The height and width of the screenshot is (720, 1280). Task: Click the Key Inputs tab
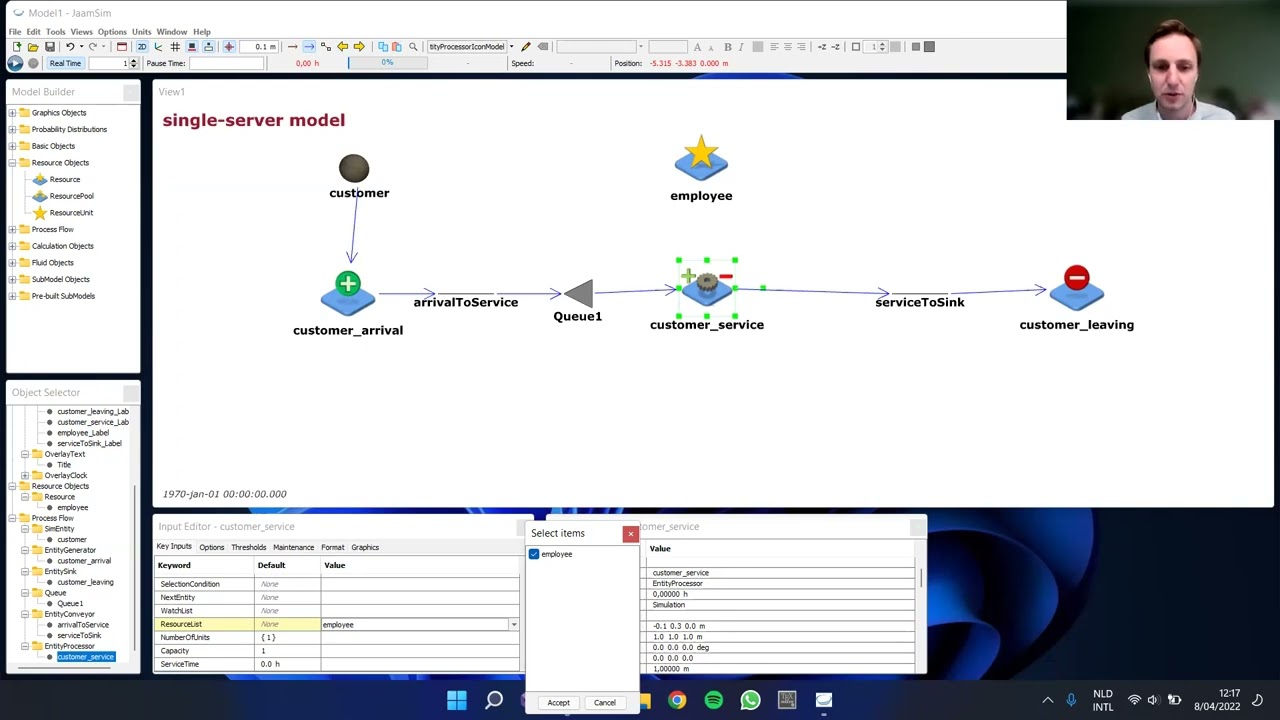click(174, 547)
